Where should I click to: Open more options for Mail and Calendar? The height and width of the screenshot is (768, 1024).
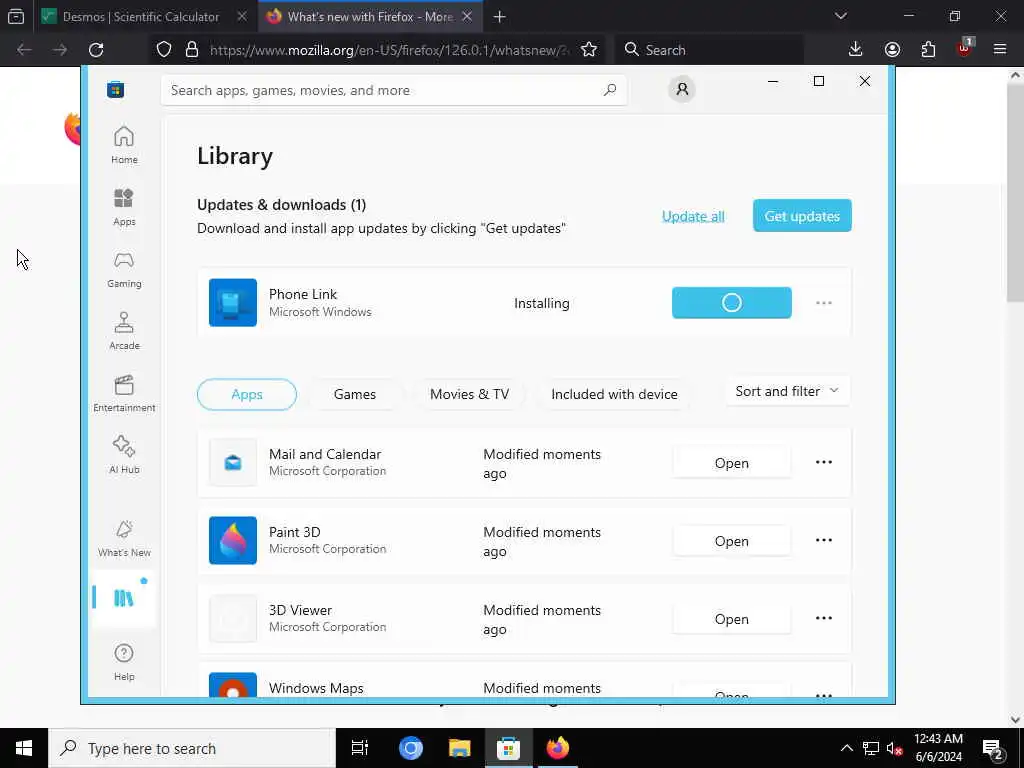824,462
